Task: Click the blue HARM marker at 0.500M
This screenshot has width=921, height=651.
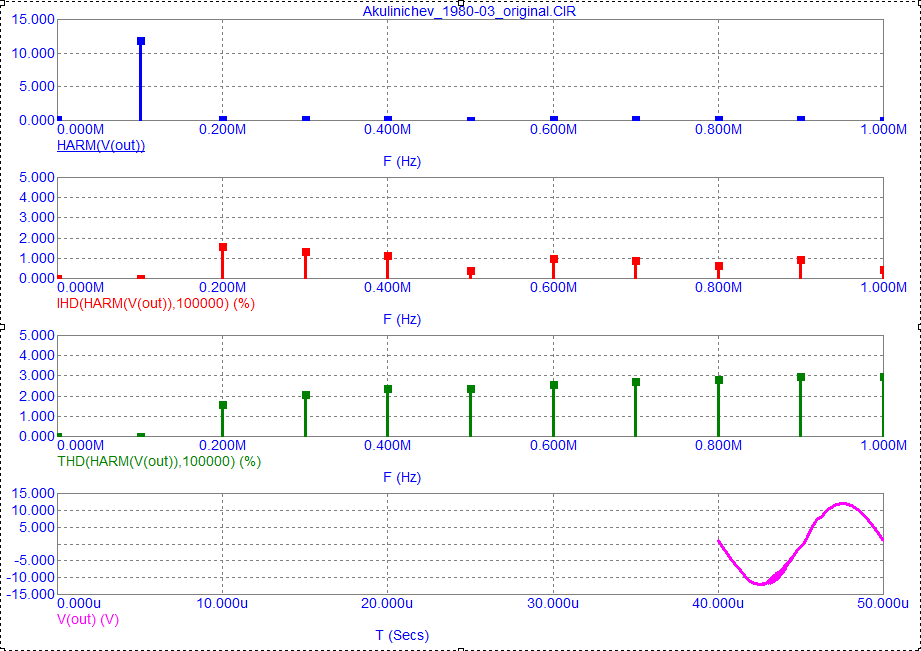Action: pyautogui.click(x=471, y=120)
